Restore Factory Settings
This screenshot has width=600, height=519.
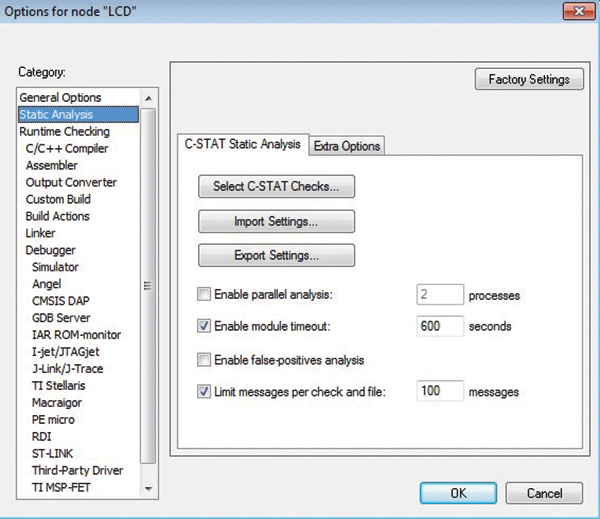point(529,79)
